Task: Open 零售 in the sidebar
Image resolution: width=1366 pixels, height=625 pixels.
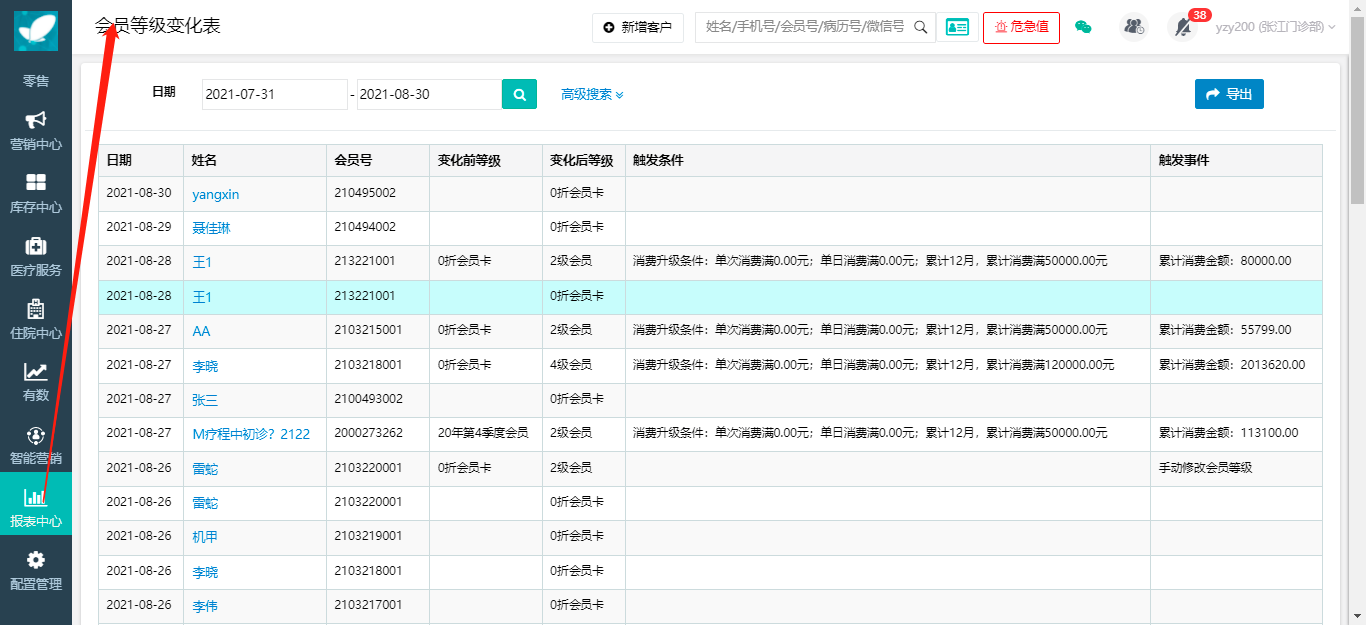Action: pos(36,81)
